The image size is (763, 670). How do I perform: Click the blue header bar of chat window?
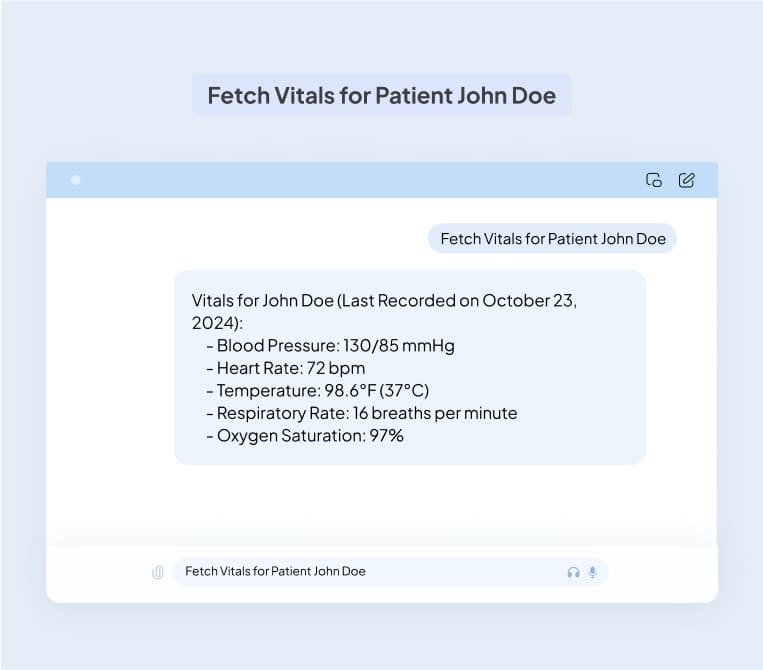pos(380,180)
